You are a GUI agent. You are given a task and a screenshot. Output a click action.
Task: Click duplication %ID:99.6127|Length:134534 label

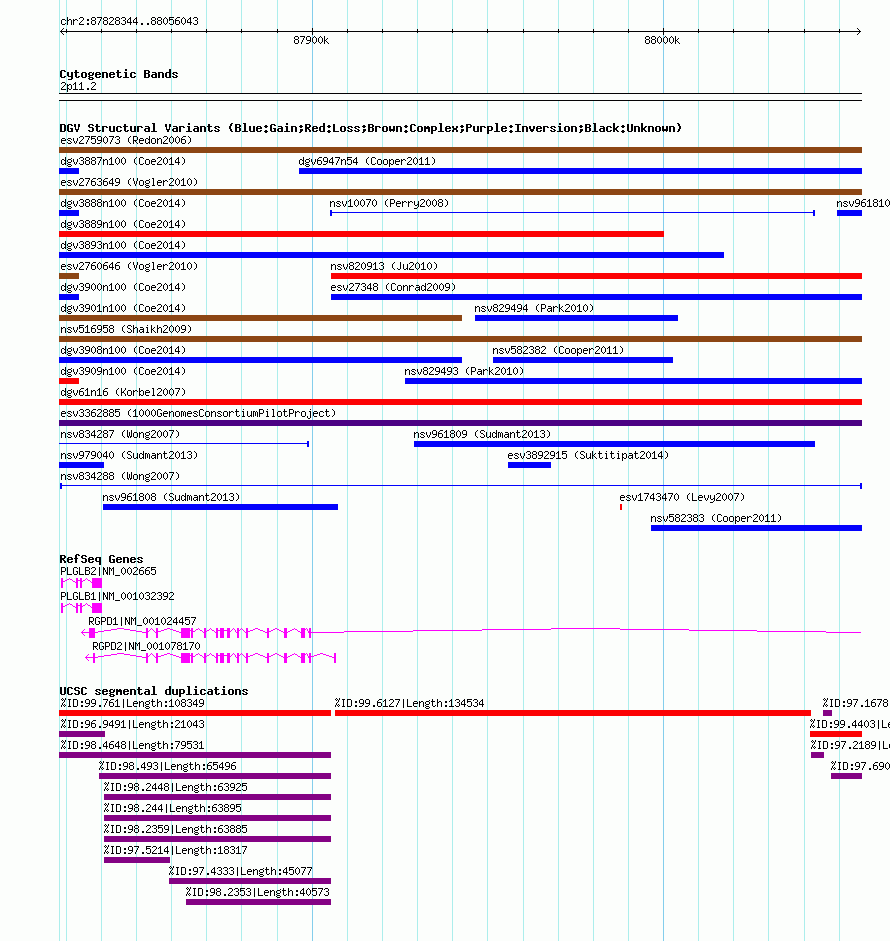(409, 703)
